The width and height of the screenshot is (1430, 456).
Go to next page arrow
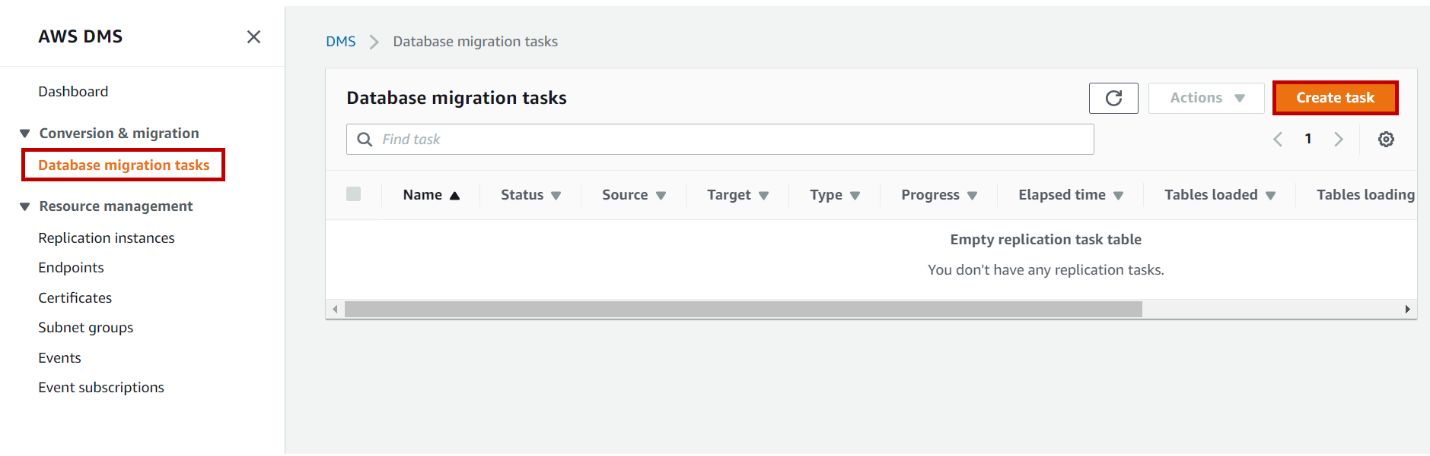[x=1338, y=140]
